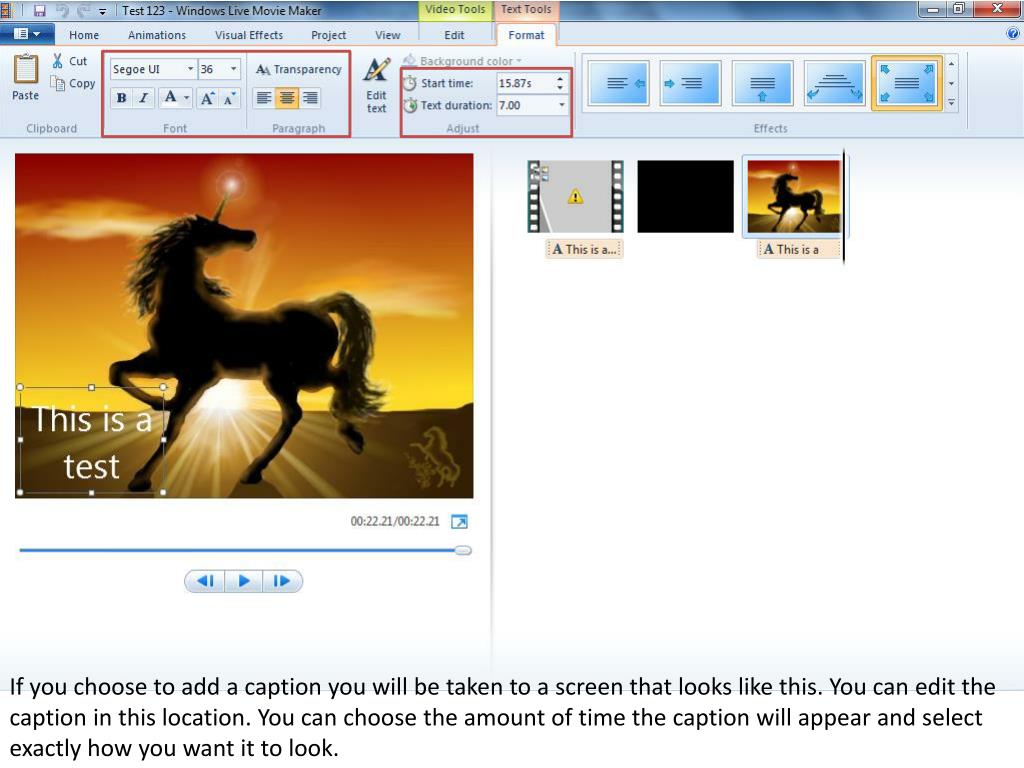The width and height of the screenshot is (1024, 768).
Task: Expand the full text effects gallery
Action: point(952,103)
